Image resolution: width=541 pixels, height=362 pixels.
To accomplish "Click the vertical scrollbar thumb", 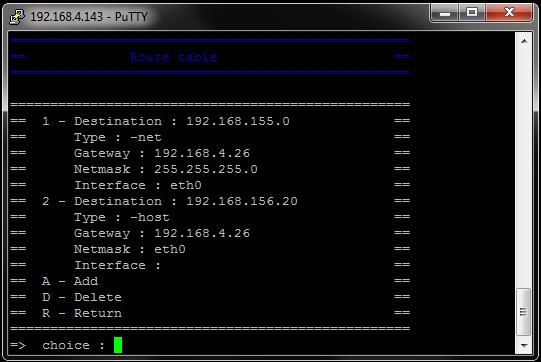I will 523,312.
